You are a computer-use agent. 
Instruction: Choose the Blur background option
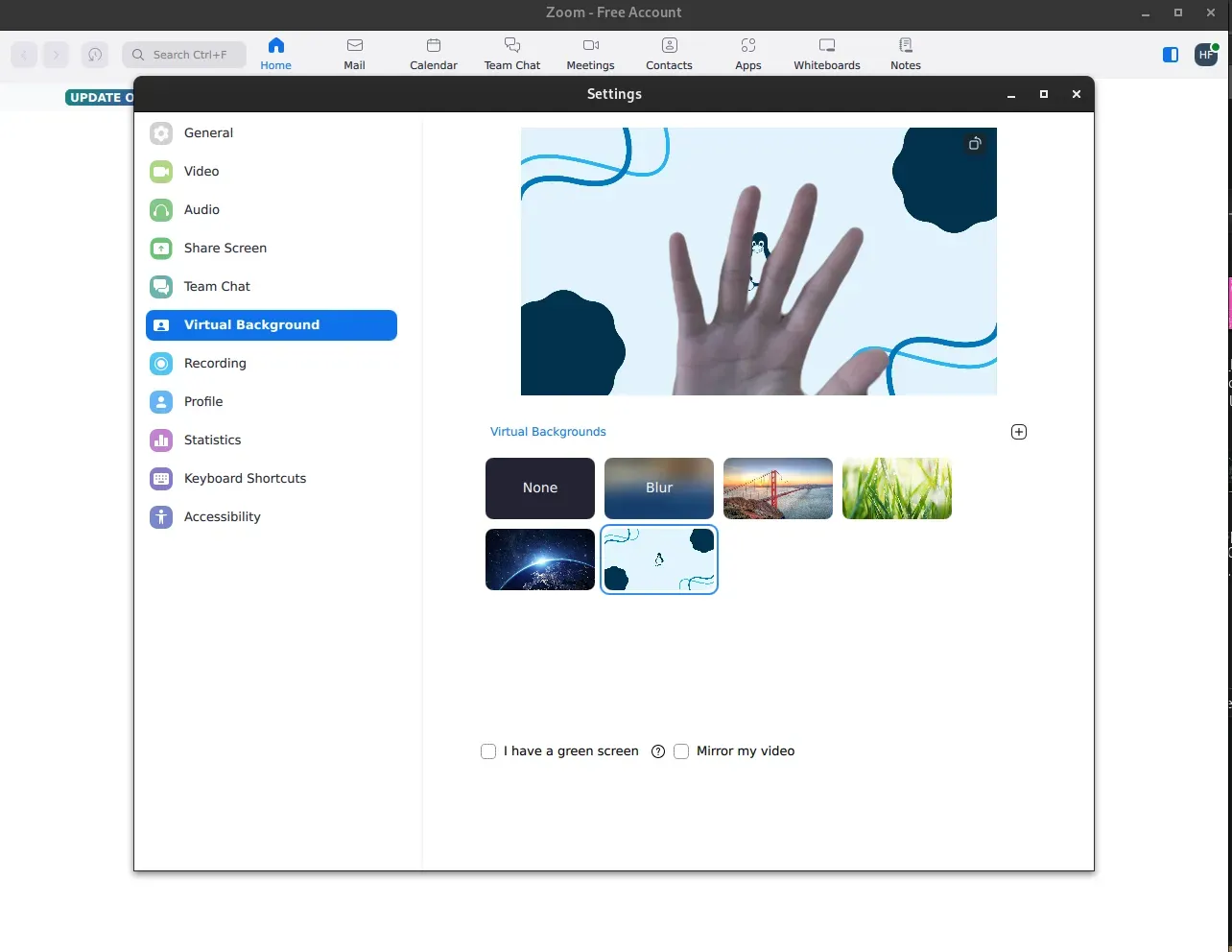tap(659, 488)
